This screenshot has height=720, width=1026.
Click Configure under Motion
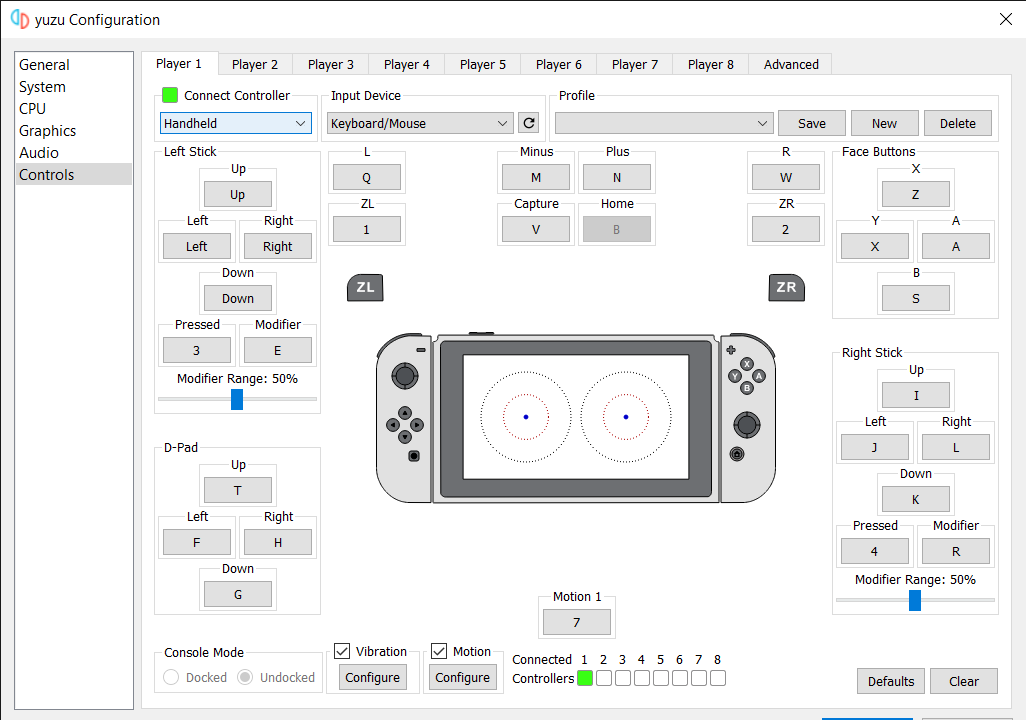click(463, 677)
